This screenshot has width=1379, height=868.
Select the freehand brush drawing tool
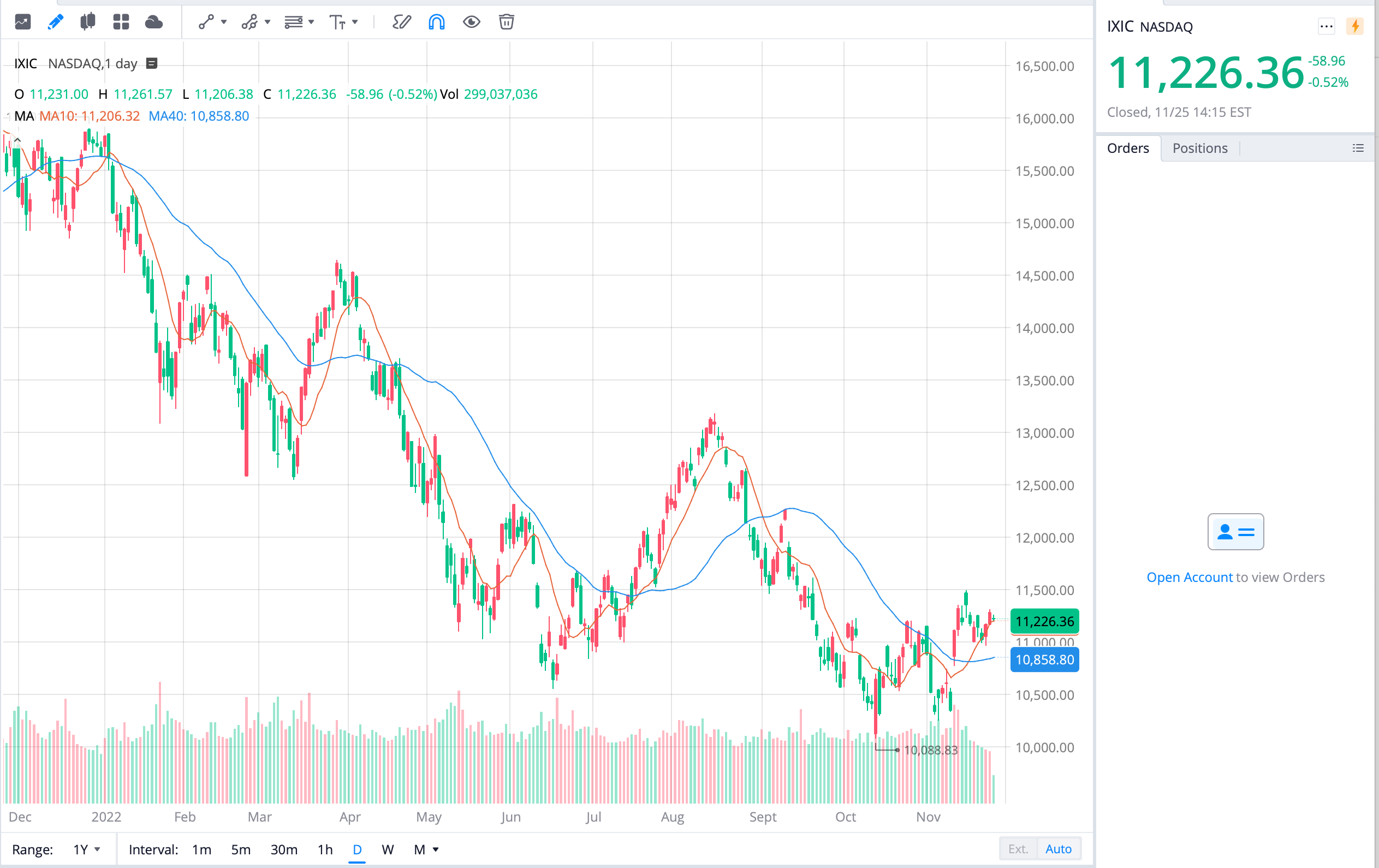click(401, 22)
